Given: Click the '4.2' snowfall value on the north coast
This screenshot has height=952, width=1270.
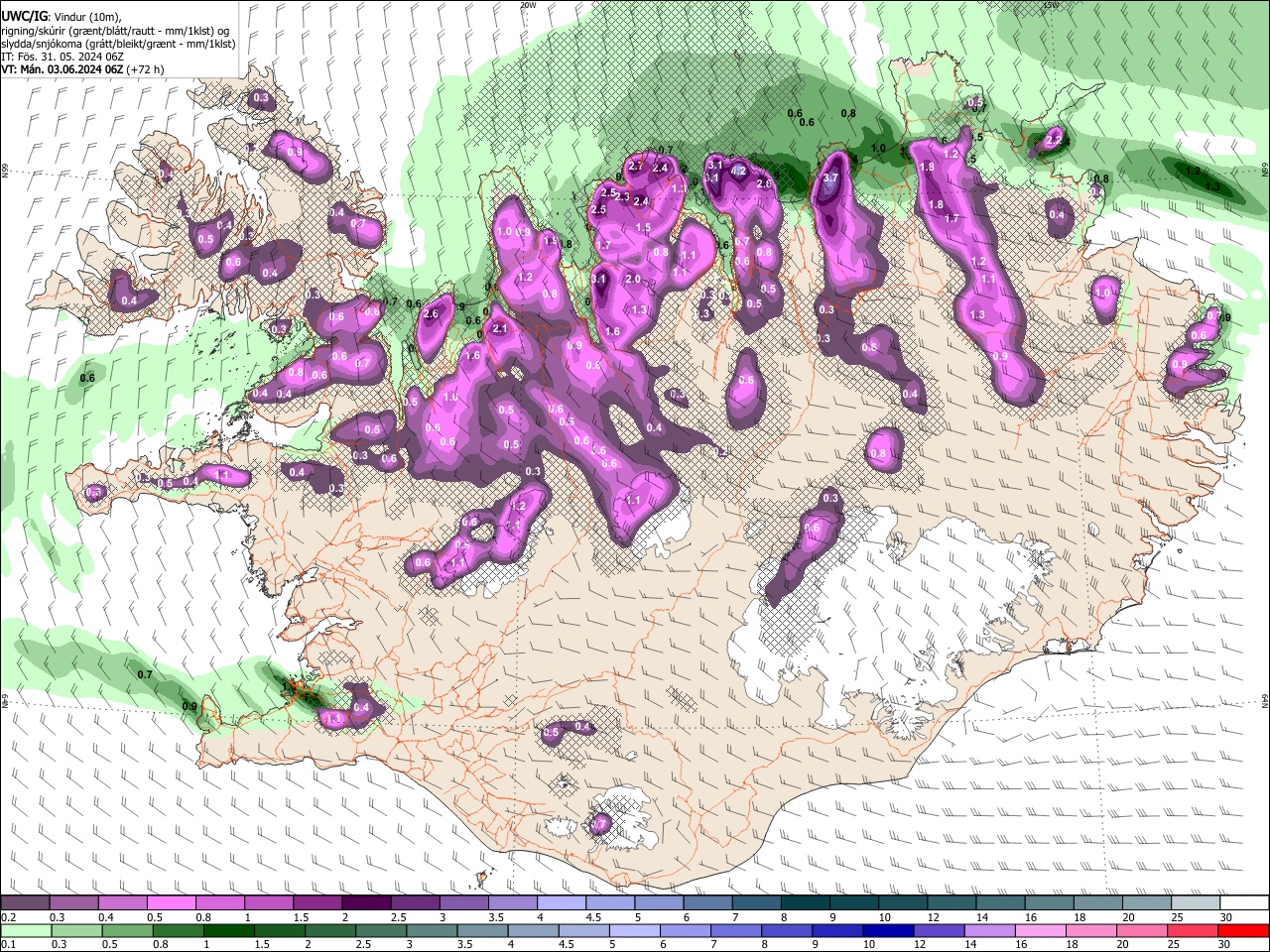Looking at the screenshot, I should (x=738, y=171).
